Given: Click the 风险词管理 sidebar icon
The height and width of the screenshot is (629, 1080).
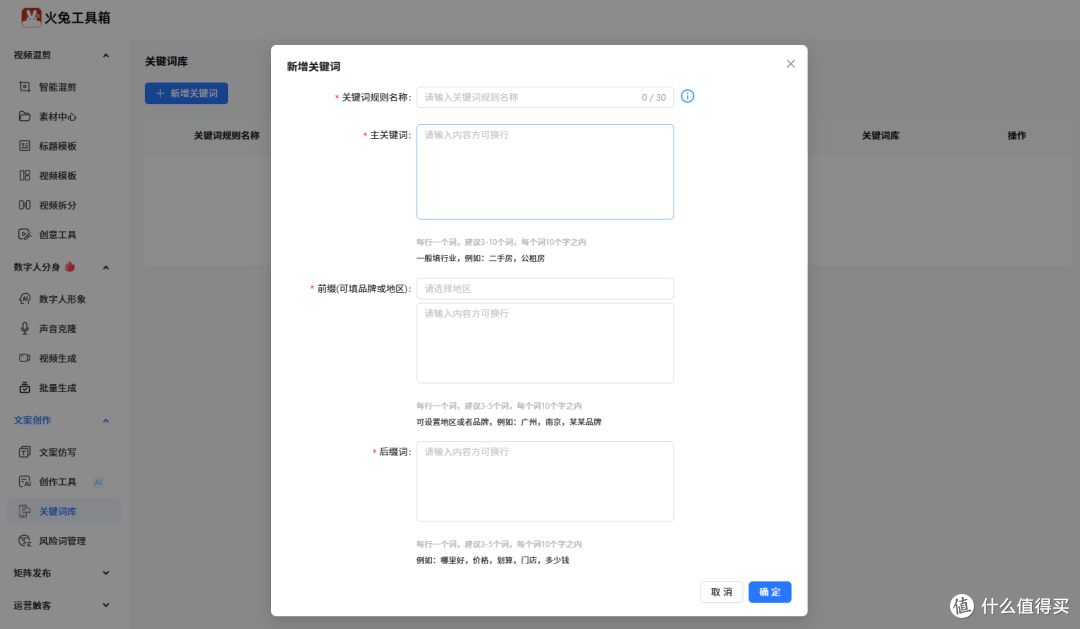Looking at the screenshot, I should click(25, 541).
